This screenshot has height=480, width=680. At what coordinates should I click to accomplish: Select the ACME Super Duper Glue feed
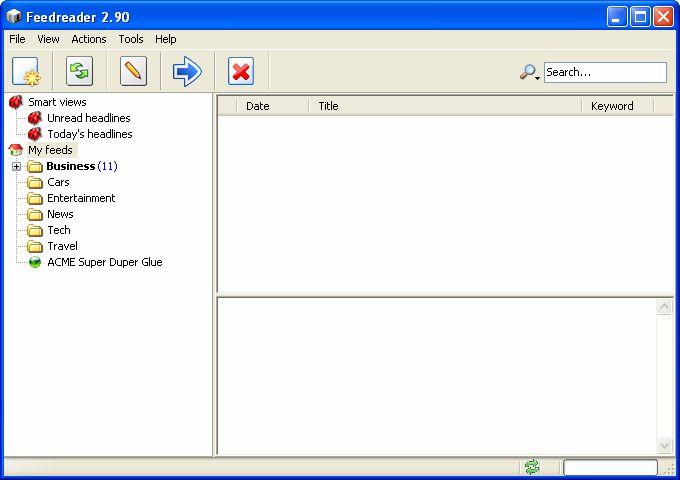pos(104,262)
